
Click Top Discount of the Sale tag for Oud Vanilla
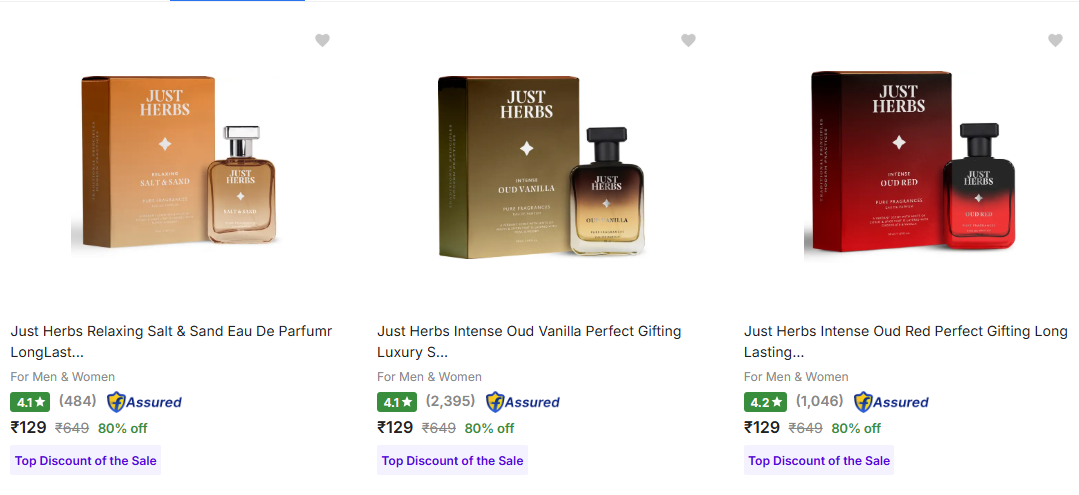tap(452, 461)
